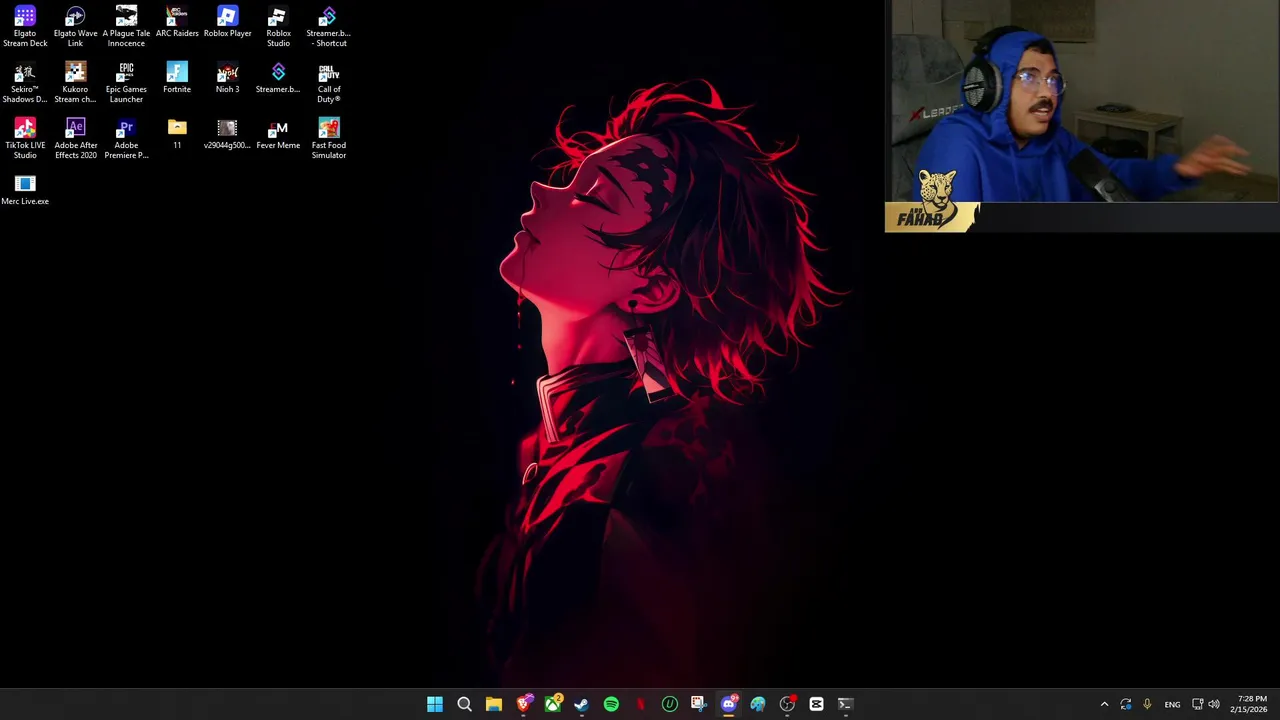Select the Sekiro Shadows Die desktop icon
Screen dimensions: 1280x720
pyautogui.click(x=25, y=83)
